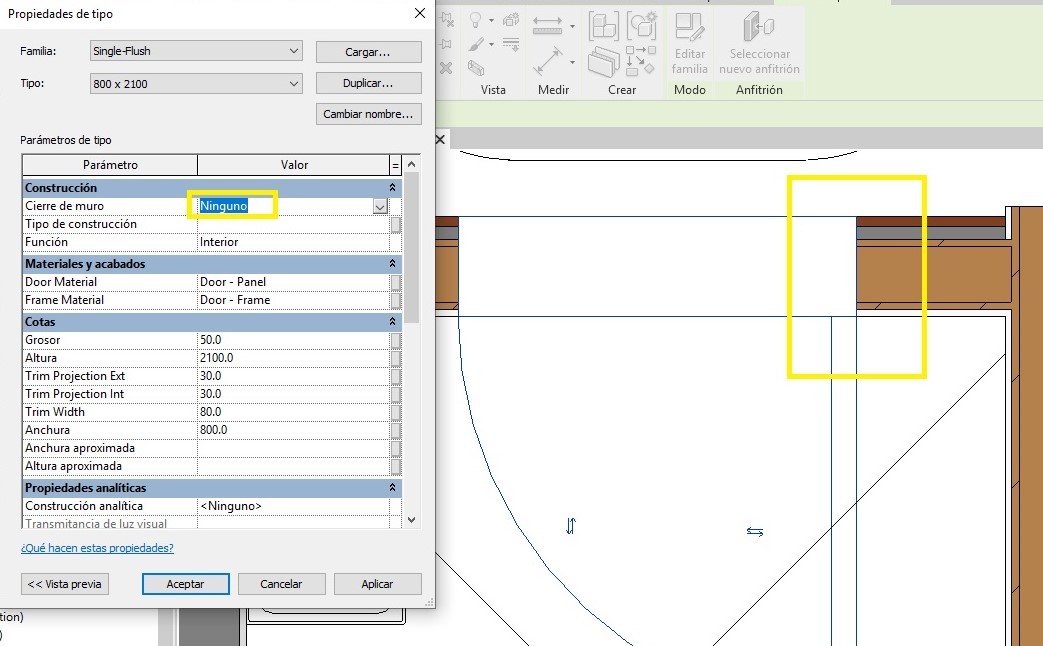Click the Create Parts icon
The height and width of the screenshot is (646, 1043).
[x=641, y=27]
